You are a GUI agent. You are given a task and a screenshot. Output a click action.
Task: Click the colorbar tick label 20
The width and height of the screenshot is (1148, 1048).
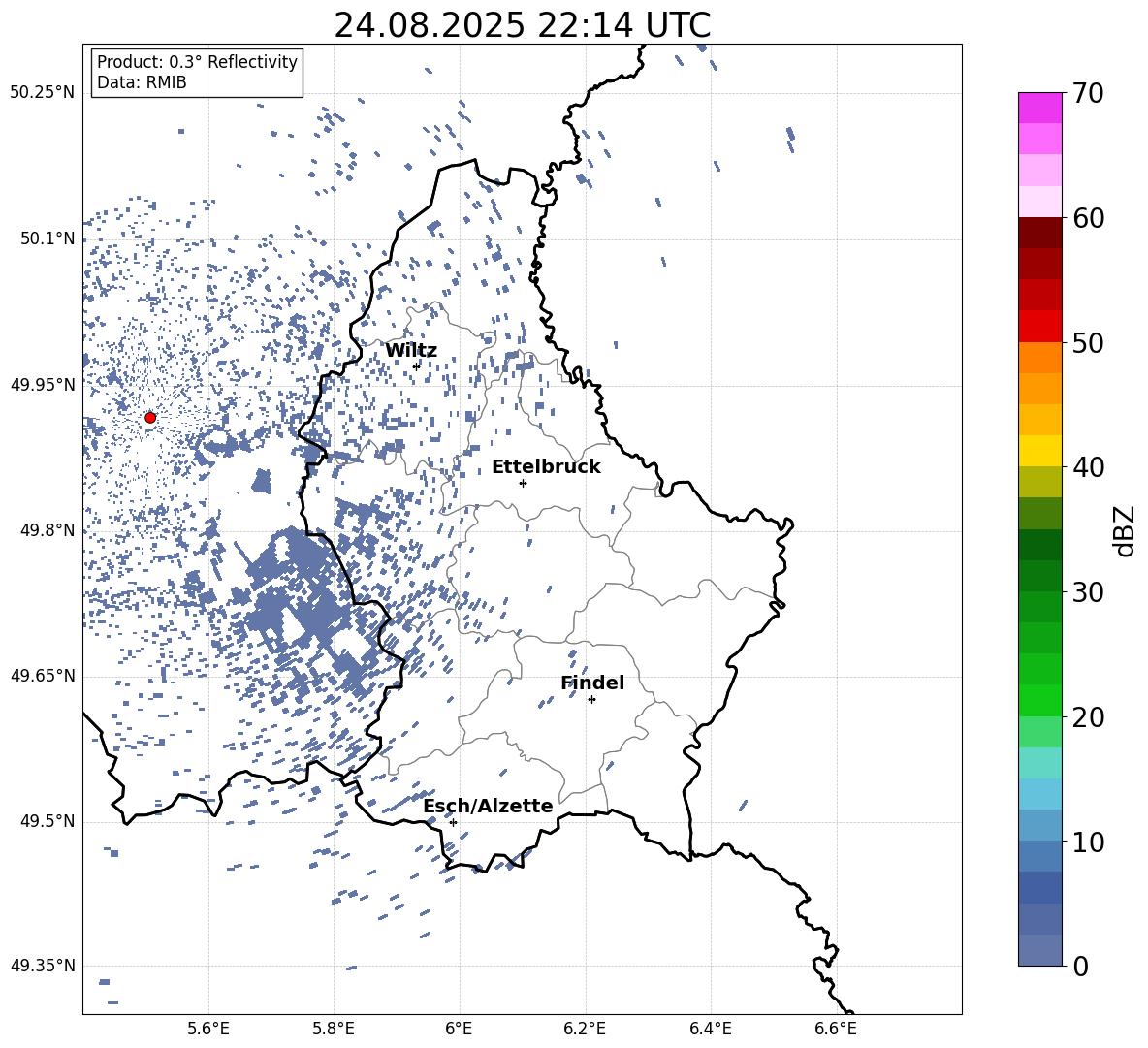[1088, 717]
